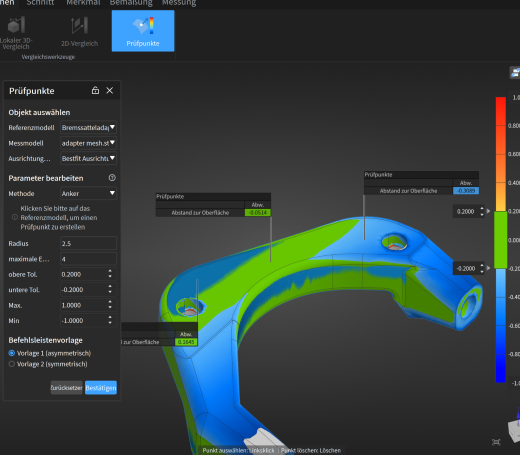Screen dimensions: 520x455
Task: Open the Messung tab
Action: (179, 3)
